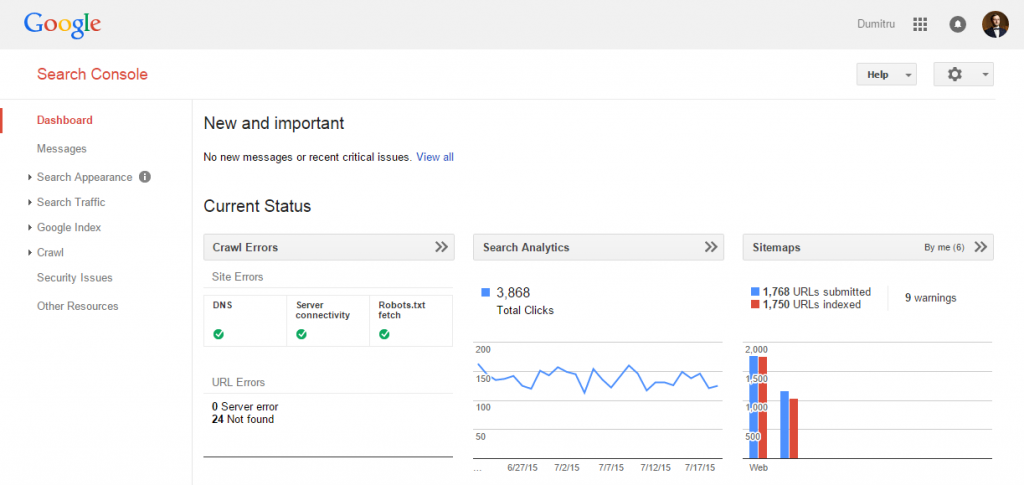Click the Search Console title link
1024x485 pixels.
pyautogui.click(x=92, y=74)
